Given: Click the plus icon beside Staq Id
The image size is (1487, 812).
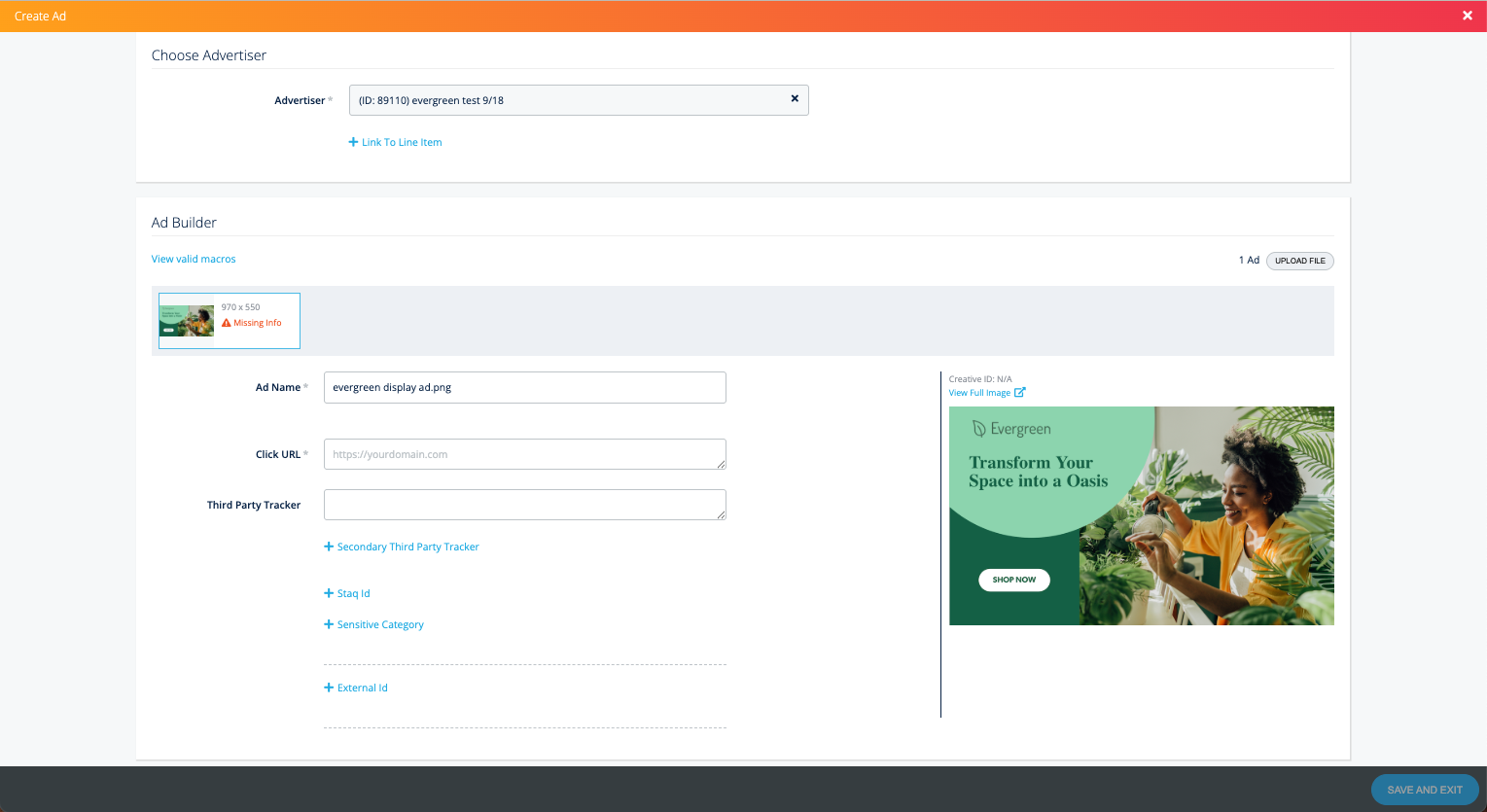Looking at the screenshot, I should coord(329,593).
